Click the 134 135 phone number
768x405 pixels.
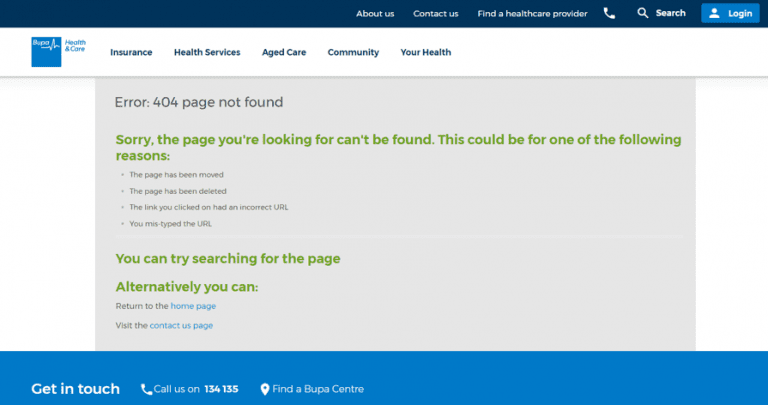221,389
